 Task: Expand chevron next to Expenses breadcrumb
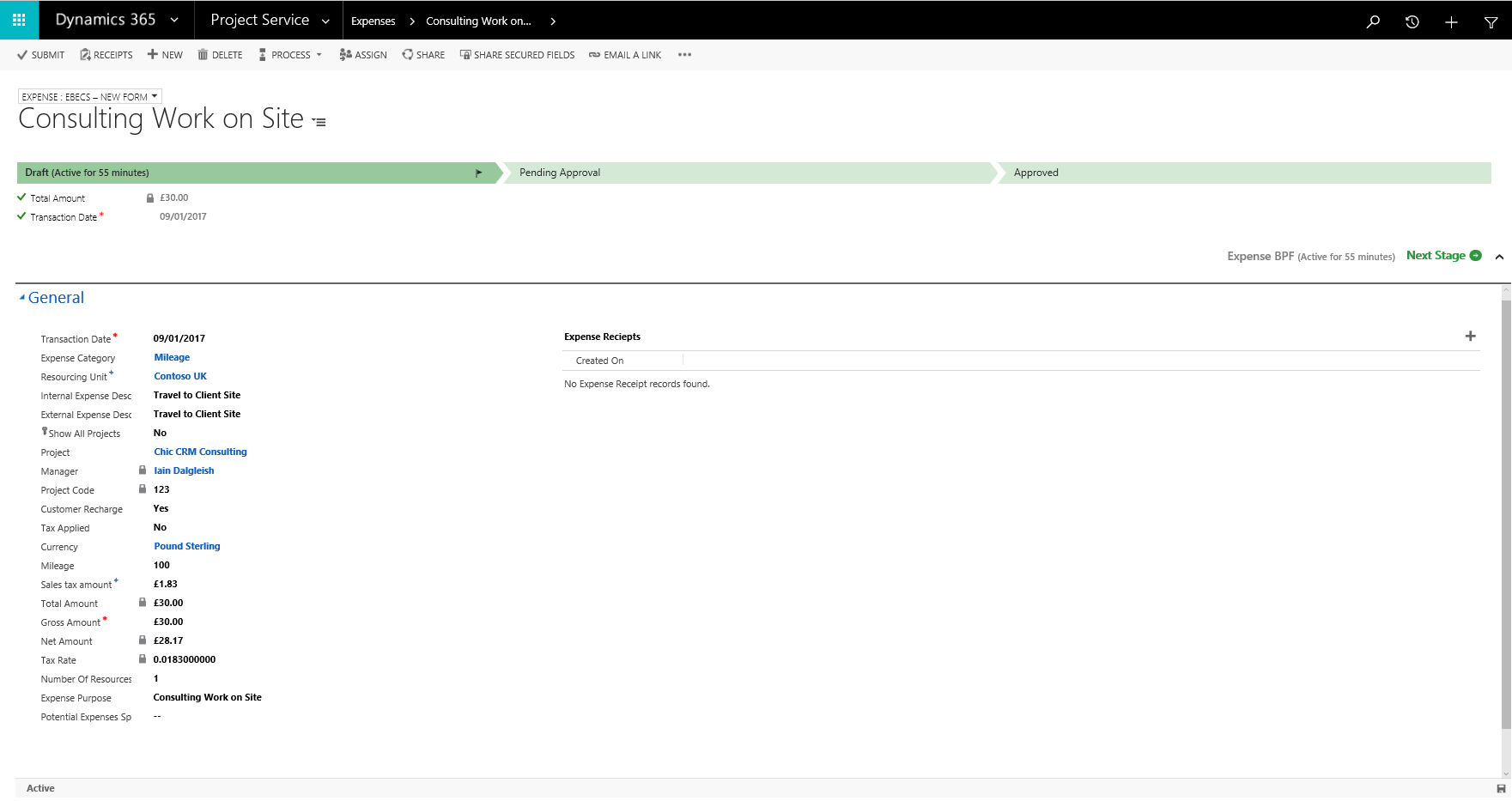pyautogui.click(x=412, y=21)
